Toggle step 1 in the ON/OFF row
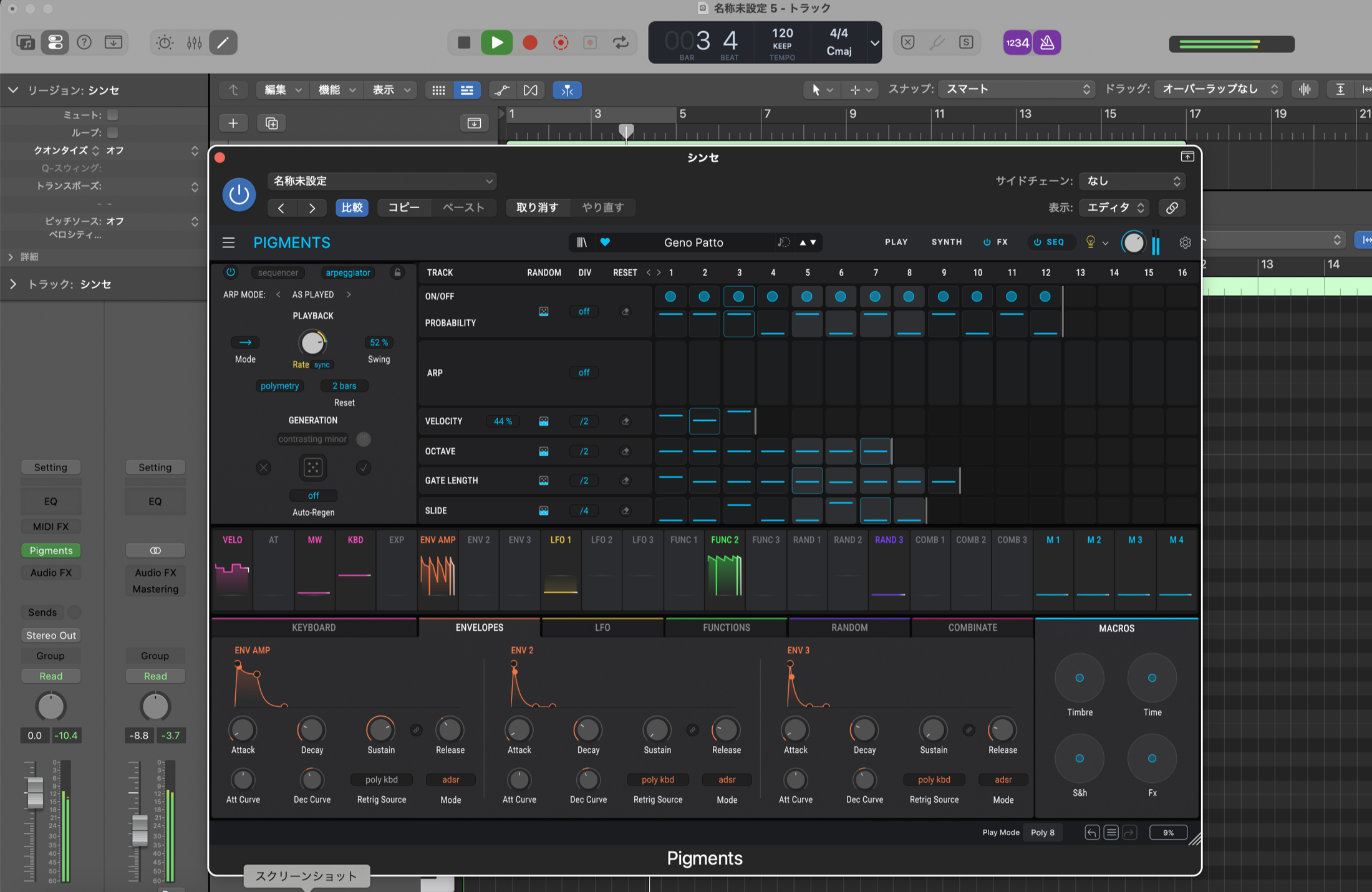The height and width of the screenshot is (892, 1372). (670, 297)
